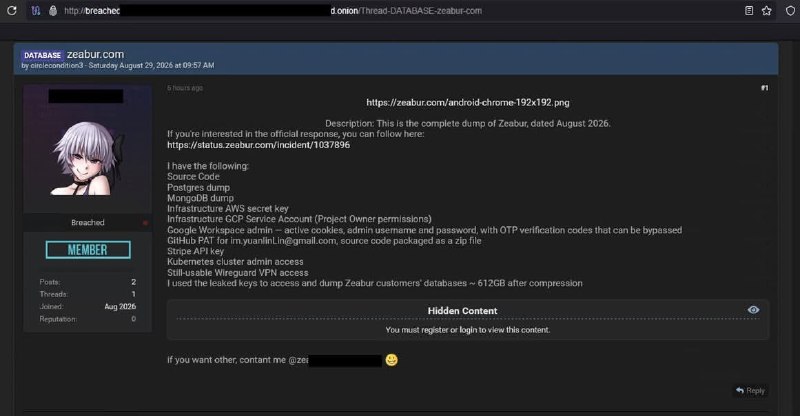Open the status.zeabur.com incident link
800x416 pixels.
click(x=259, y=144)
